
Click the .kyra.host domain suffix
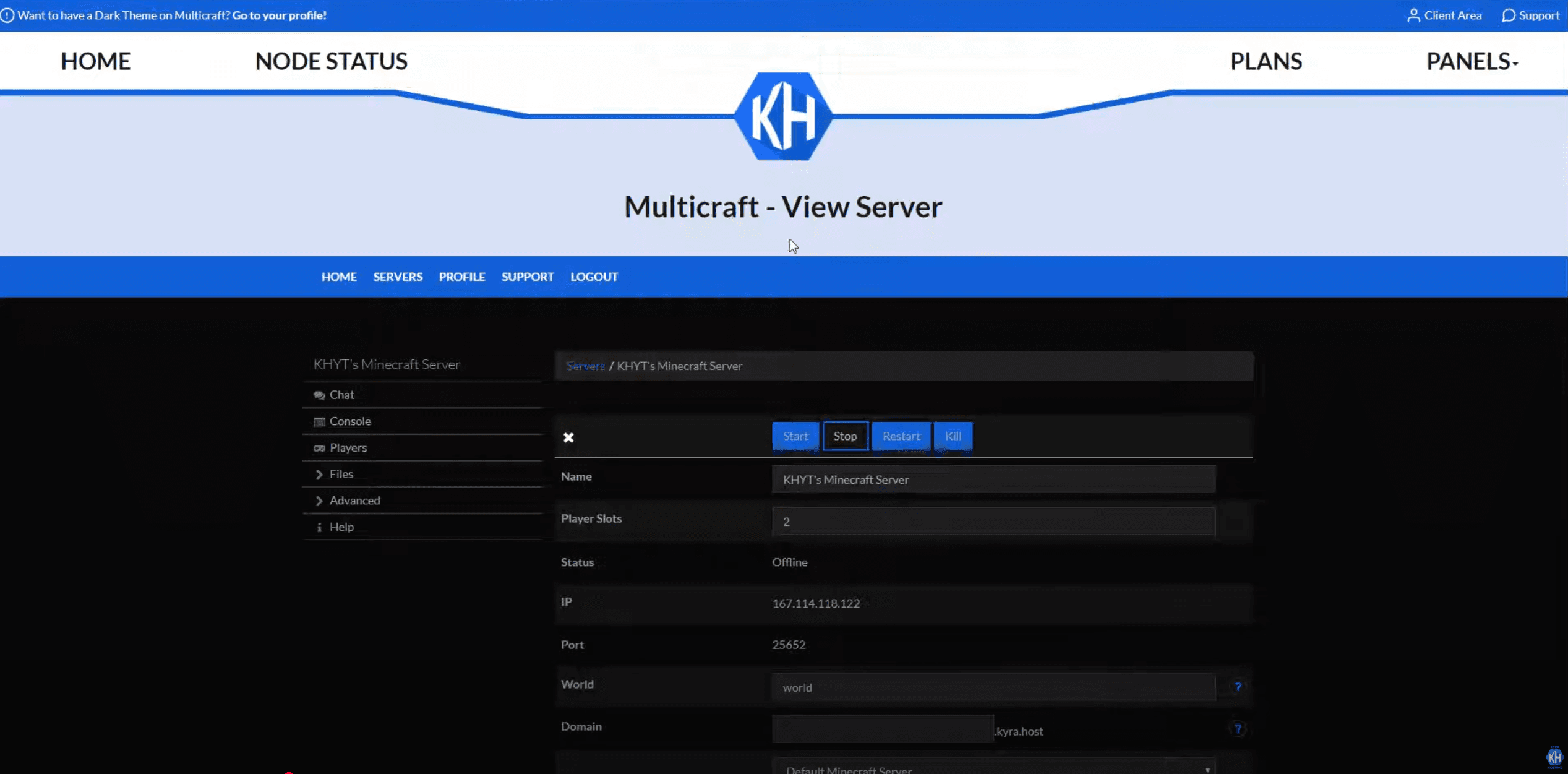point(1019,731)
